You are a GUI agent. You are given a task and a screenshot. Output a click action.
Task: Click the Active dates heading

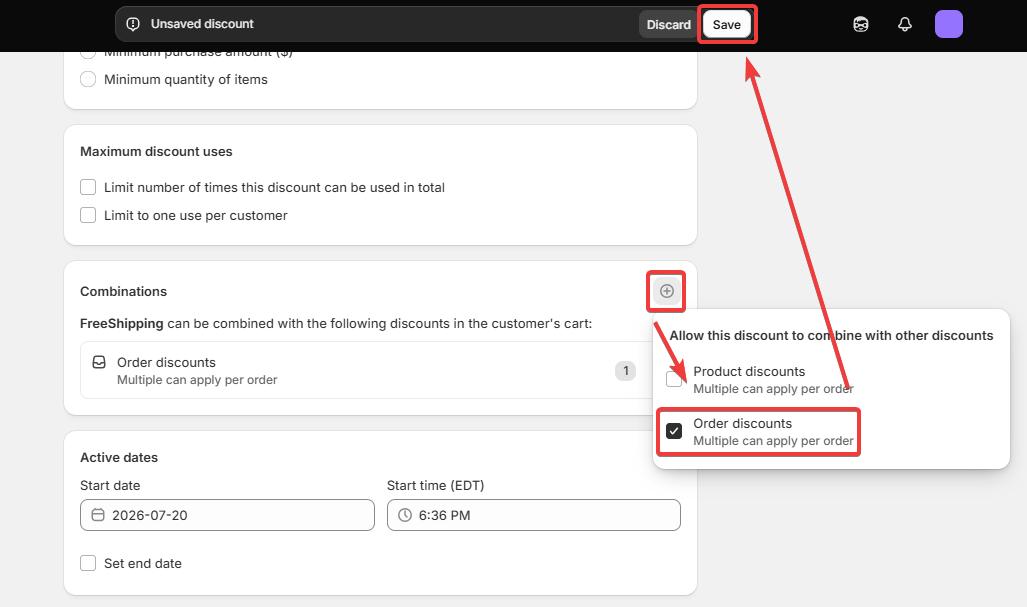coord(119,458)
